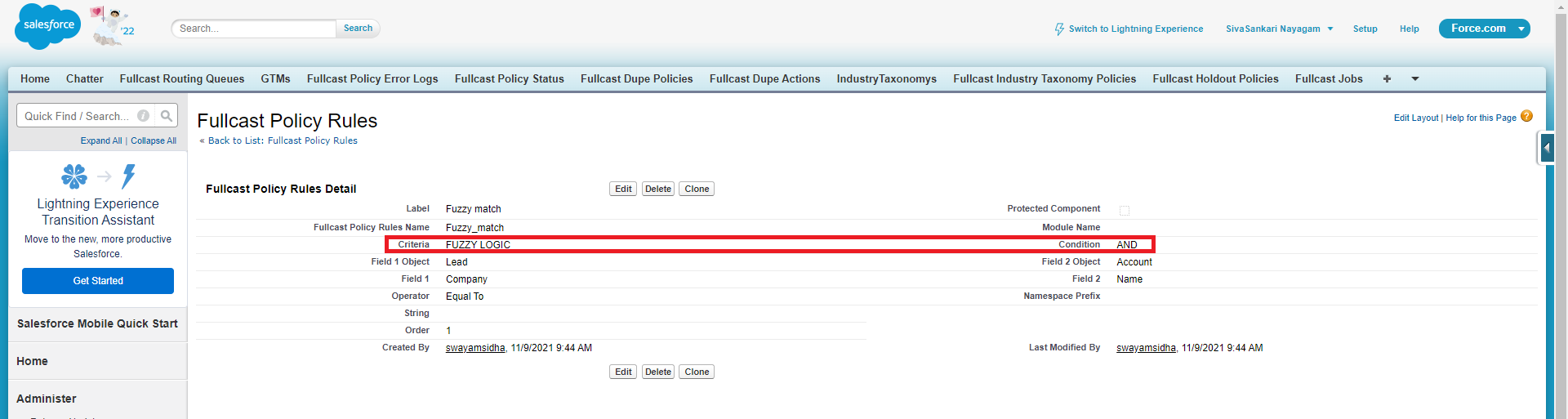Click the Quick Find magnifier icon
The height and width of the screenshot is (419, 1568).
pos(167,116)
